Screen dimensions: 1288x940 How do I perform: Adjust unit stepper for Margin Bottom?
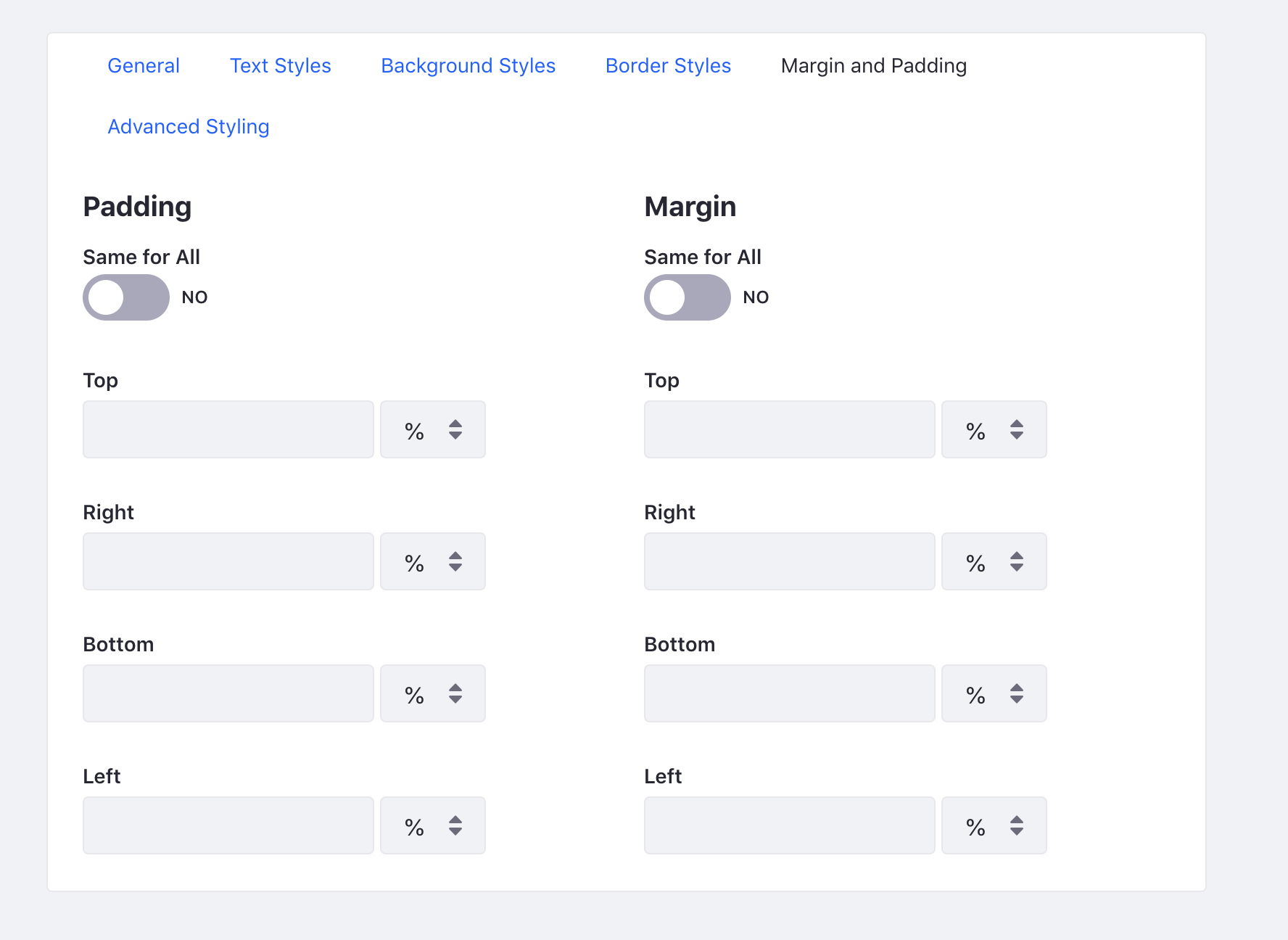[x=994, y=693]
